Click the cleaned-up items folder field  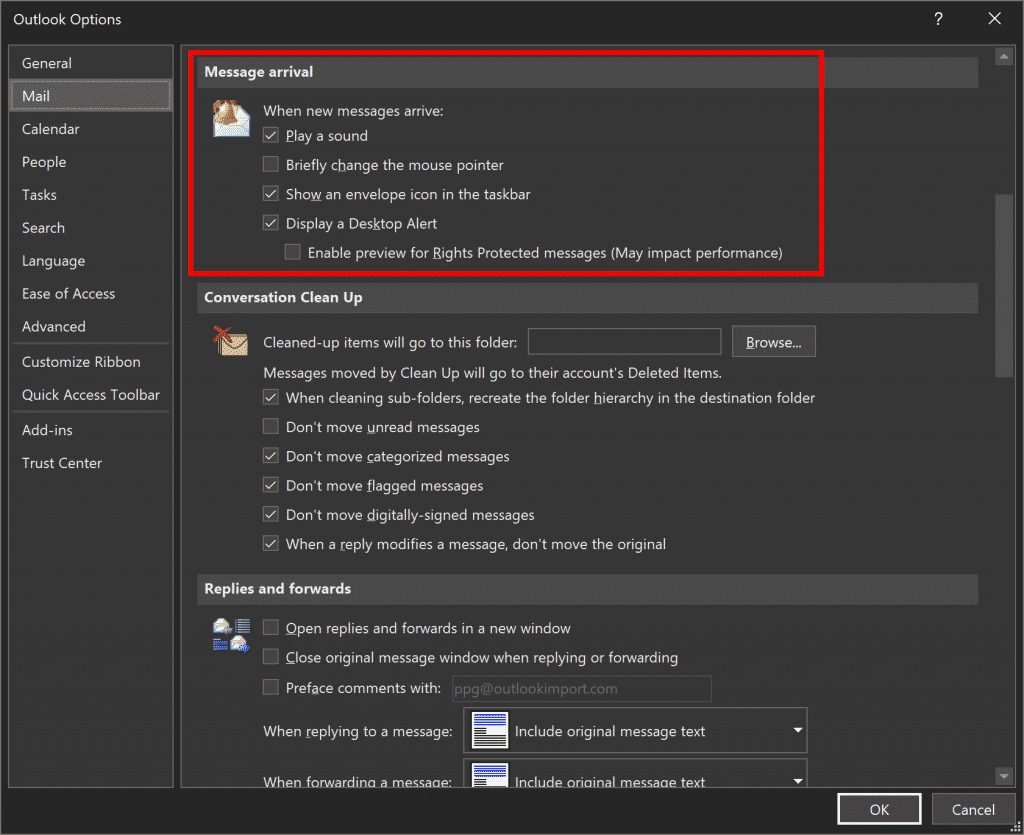pyautogui.click(x=624, y=341)
